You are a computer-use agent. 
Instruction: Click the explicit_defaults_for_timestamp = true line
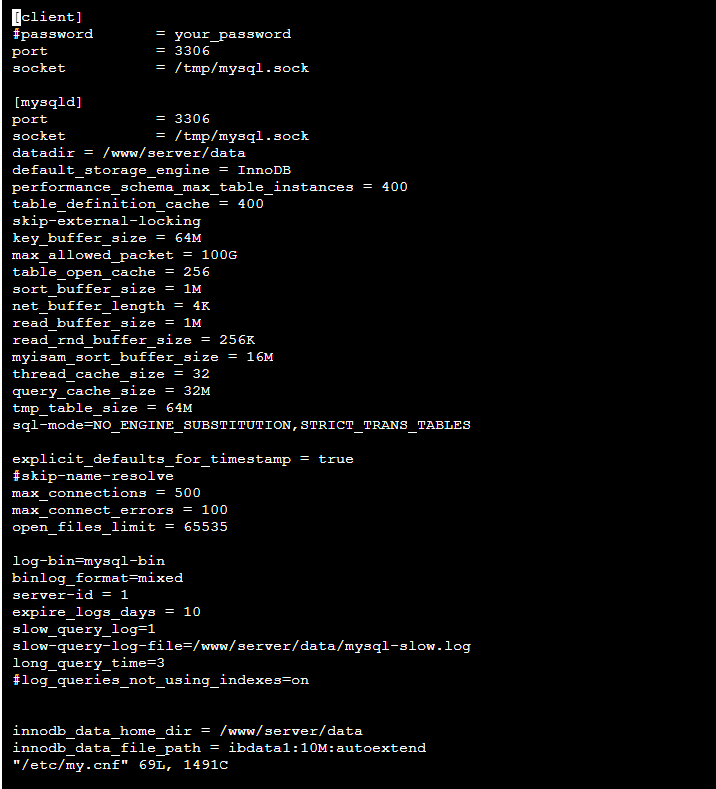tap(183, 459)
